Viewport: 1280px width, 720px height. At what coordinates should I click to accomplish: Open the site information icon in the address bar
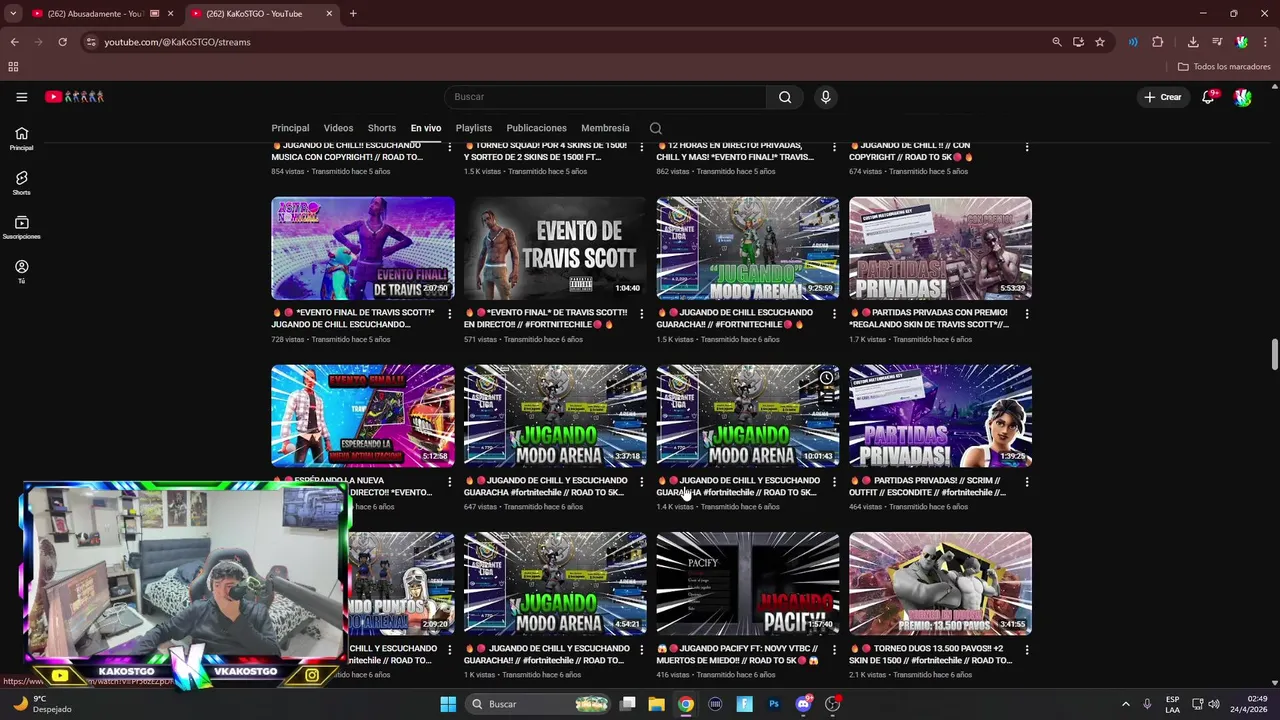pos(91,42)
